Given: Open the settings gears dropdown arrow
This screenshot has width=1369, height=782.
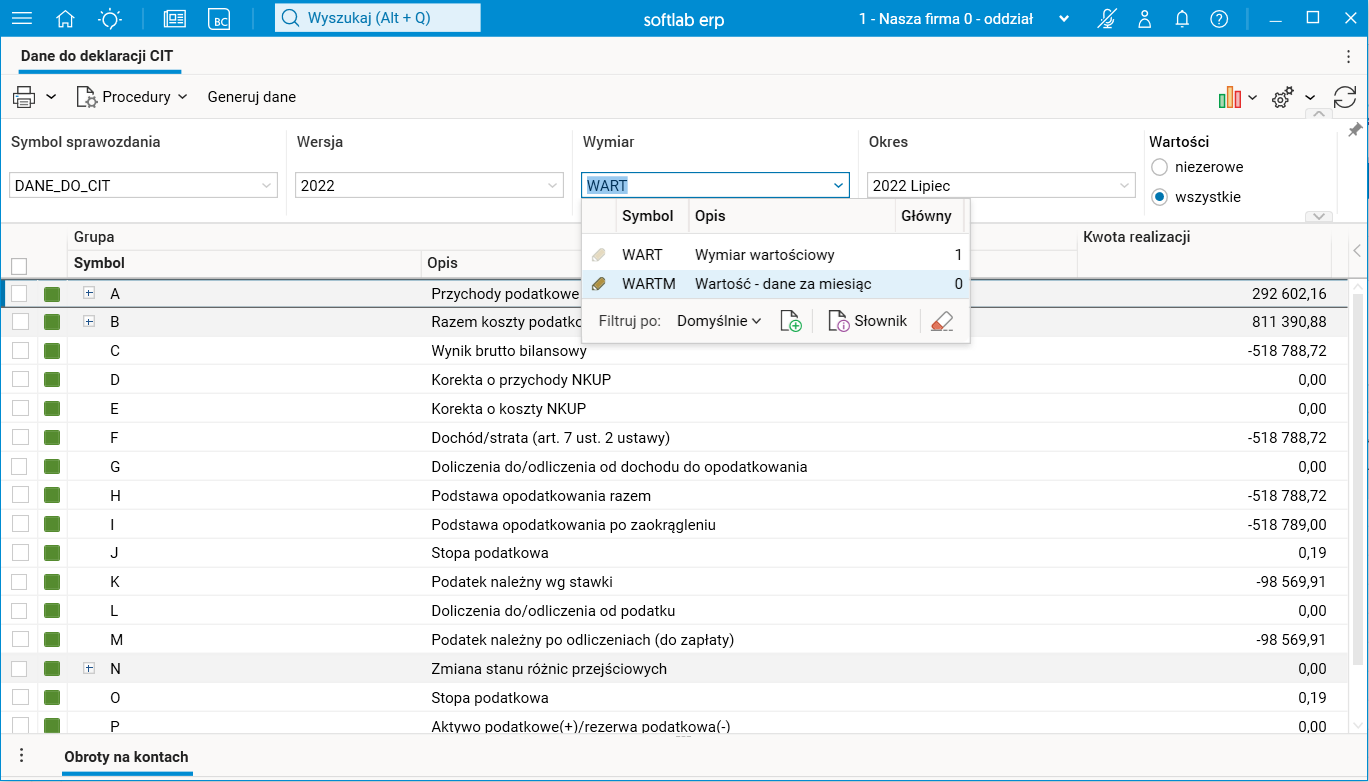Looking at the screenshot, I should click(x=1310, y=97).
